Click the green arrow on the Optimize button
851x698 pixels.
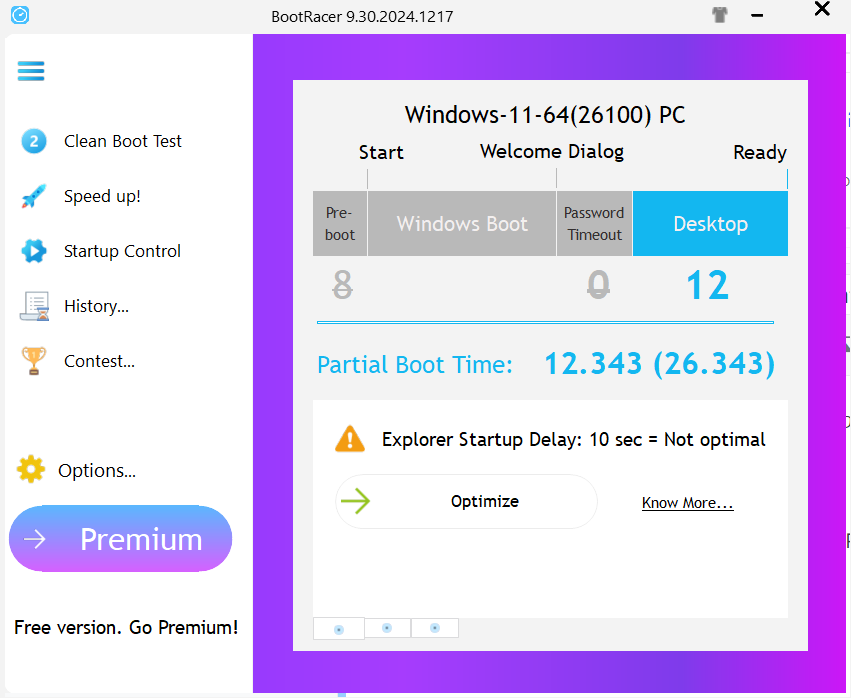tap(355, 501)
